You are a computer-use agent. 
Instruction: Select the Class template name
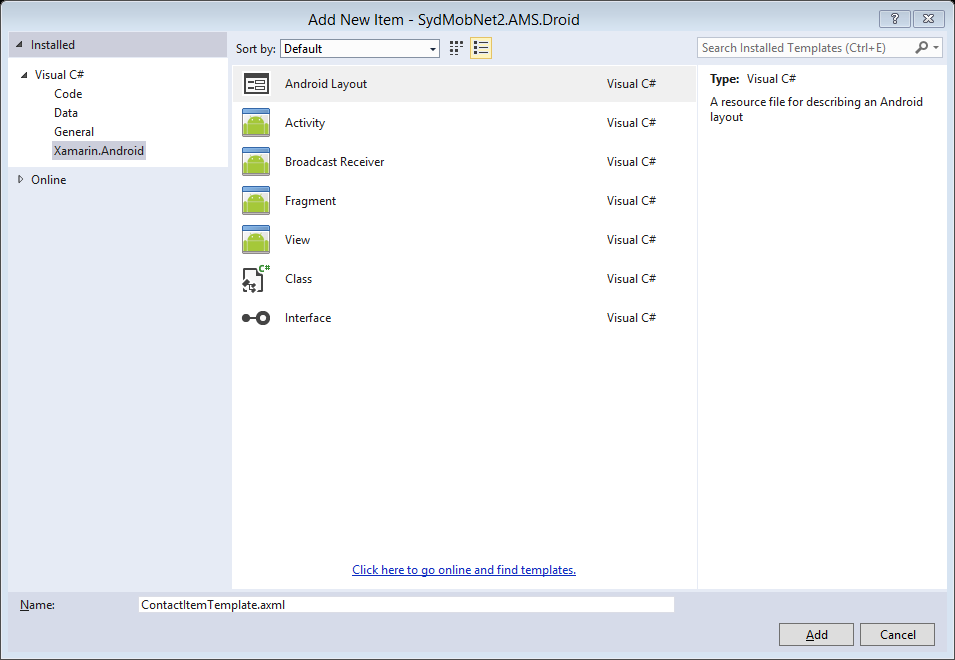[x=298, y=279]
